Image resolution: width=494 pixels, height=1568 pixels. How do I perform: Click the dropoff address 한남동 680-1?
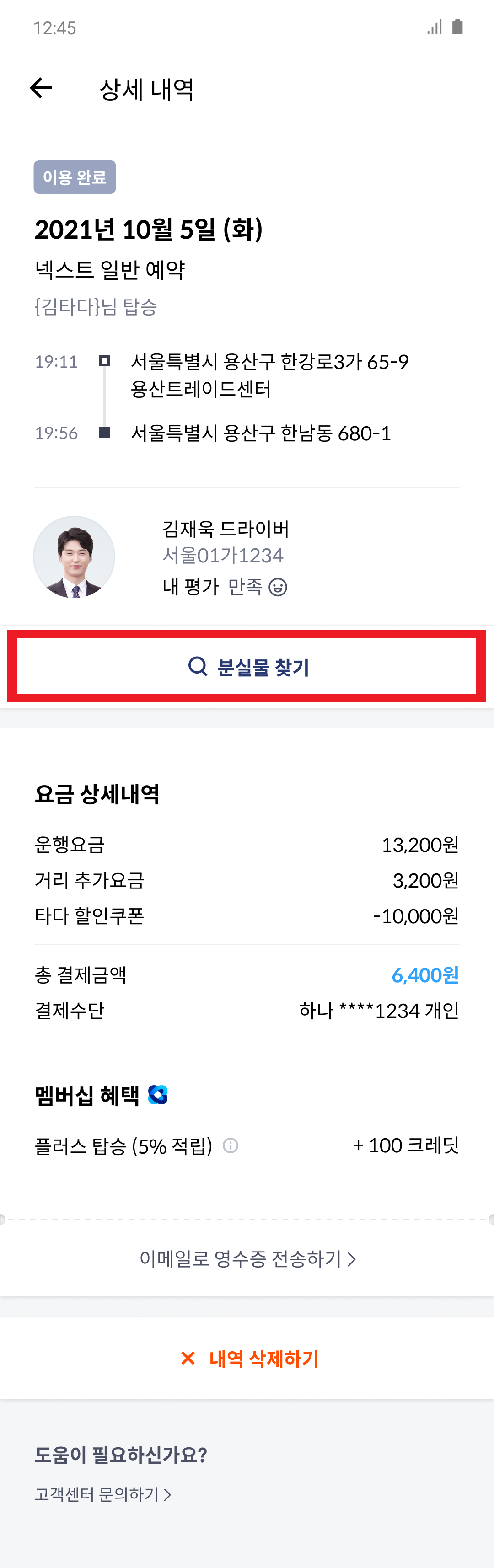click(x=262, y=433)
